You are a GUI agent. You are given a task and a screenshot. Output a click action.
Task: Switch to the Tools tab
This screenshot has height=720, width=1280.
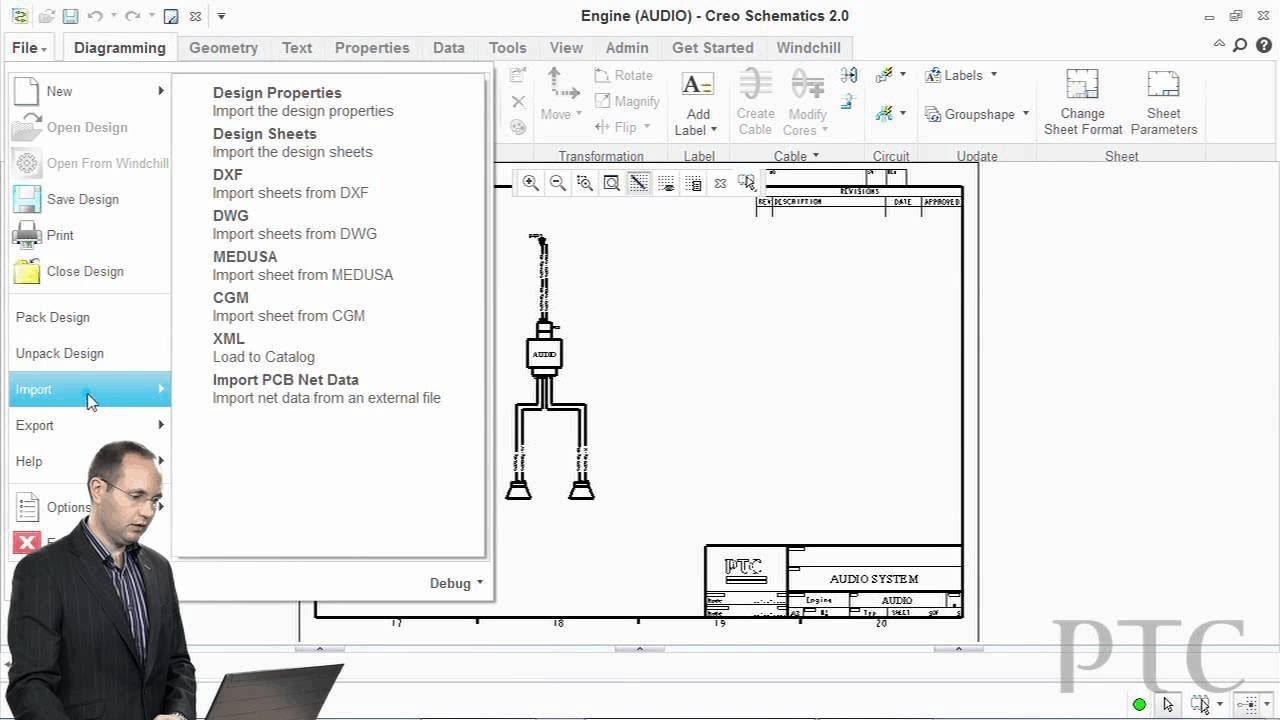(x=507, y=47)
